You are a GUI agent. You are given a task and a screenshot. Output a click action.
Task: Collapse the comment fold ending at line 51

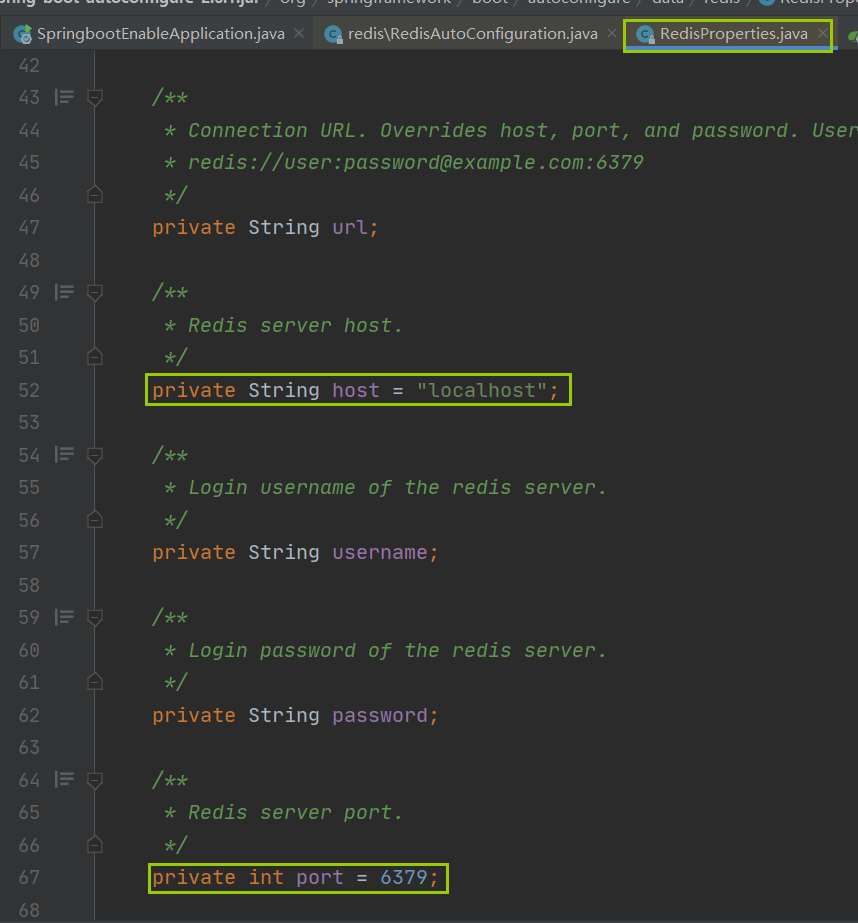(95, 357)
